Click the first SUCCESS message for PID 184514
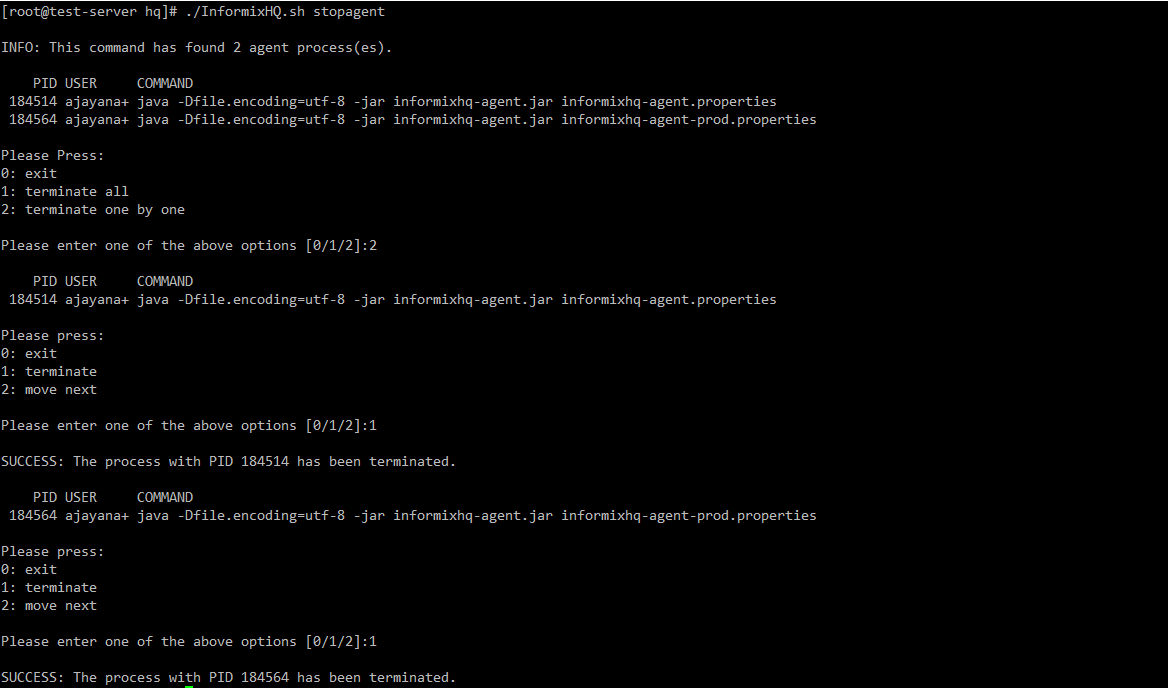This screenshot has width=1168, height=688. [x=228, y=461]
